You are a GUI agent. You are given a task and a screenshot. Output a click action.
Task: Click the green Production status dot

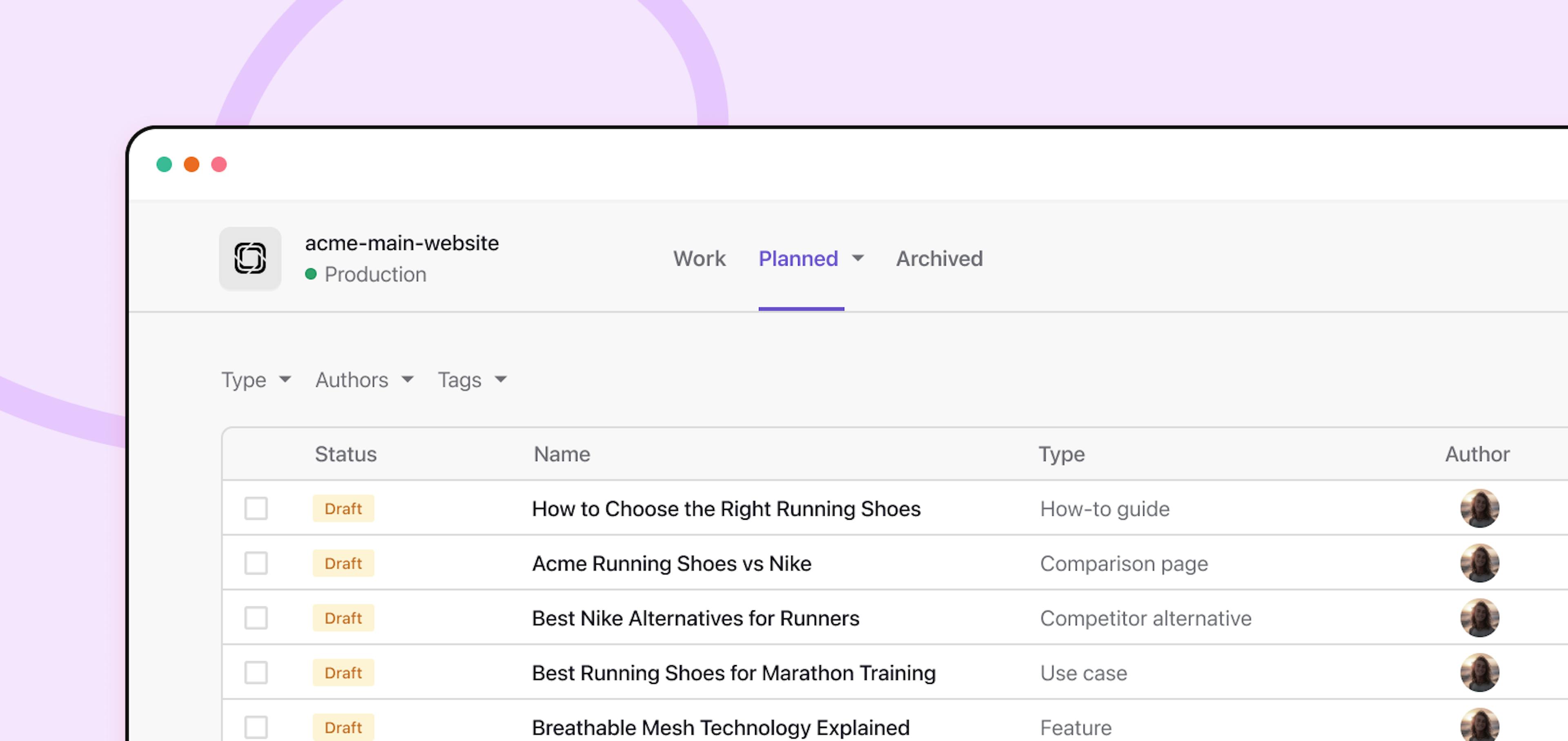[312, 274]
